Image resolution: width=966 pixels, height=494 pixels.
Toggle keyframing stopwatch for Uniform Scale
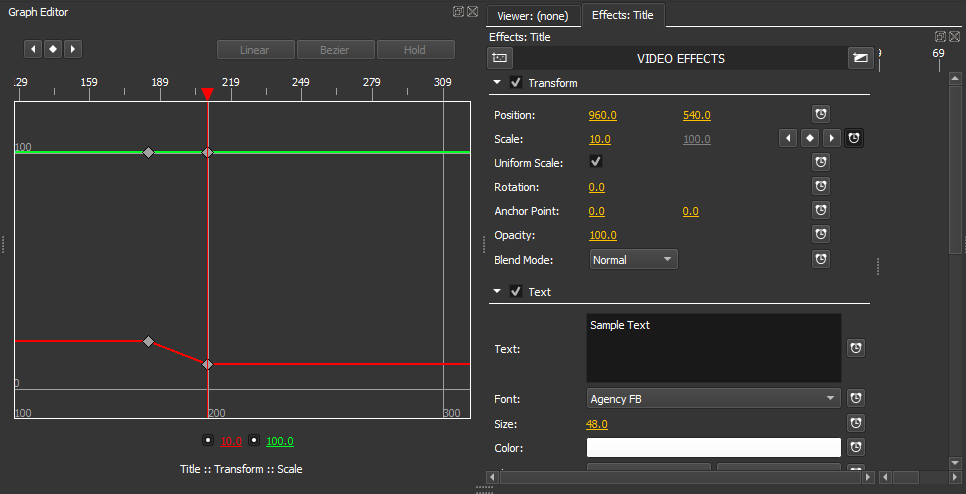[x=821, y=162]
